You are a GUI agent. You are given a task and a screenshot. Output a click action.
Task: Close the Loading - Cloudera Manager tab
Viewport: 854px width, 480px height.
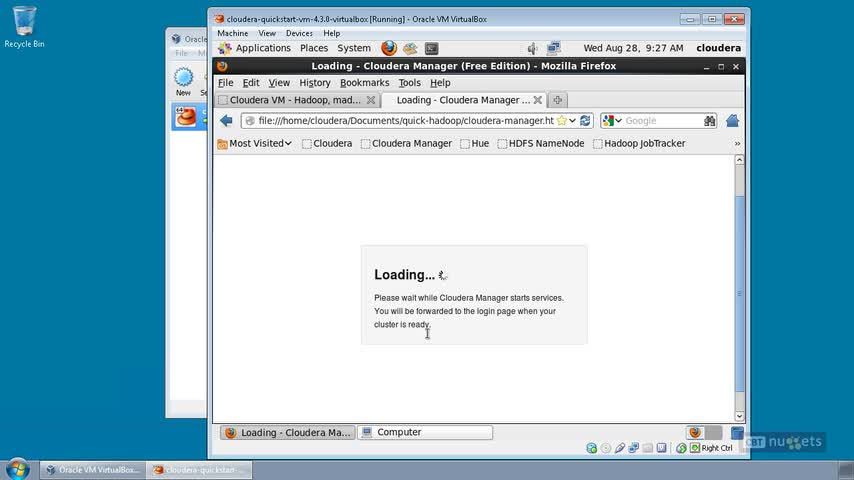pos(538,100)
